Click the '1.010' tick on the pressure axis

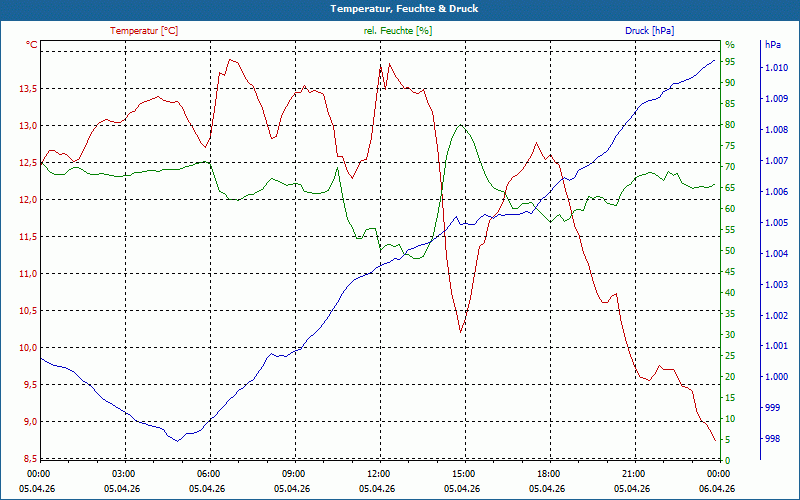[x=777, y=67]
